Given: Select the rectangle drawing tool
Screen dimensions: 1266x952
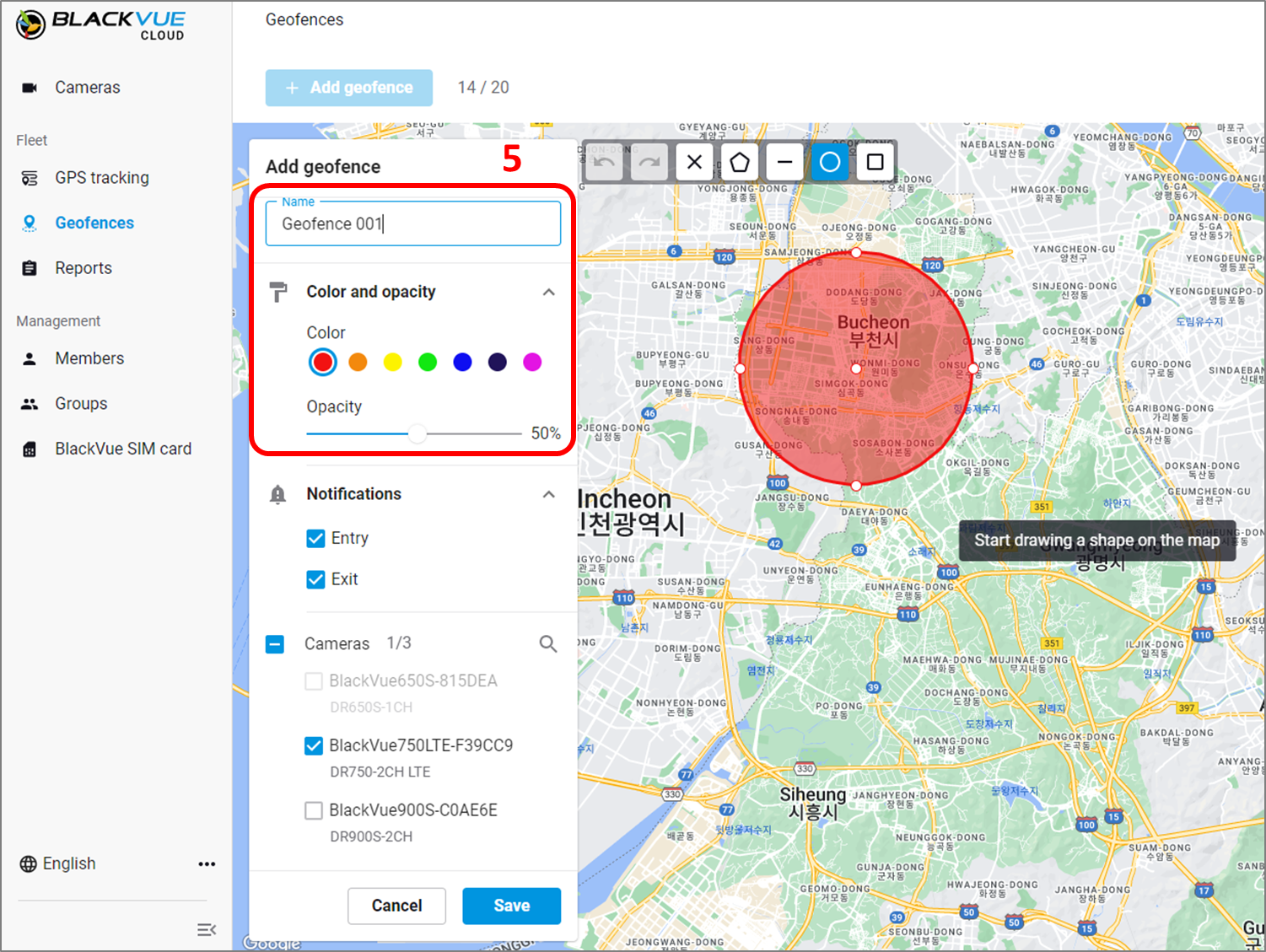Looking at the screenshot, I should tap(875, 162).
